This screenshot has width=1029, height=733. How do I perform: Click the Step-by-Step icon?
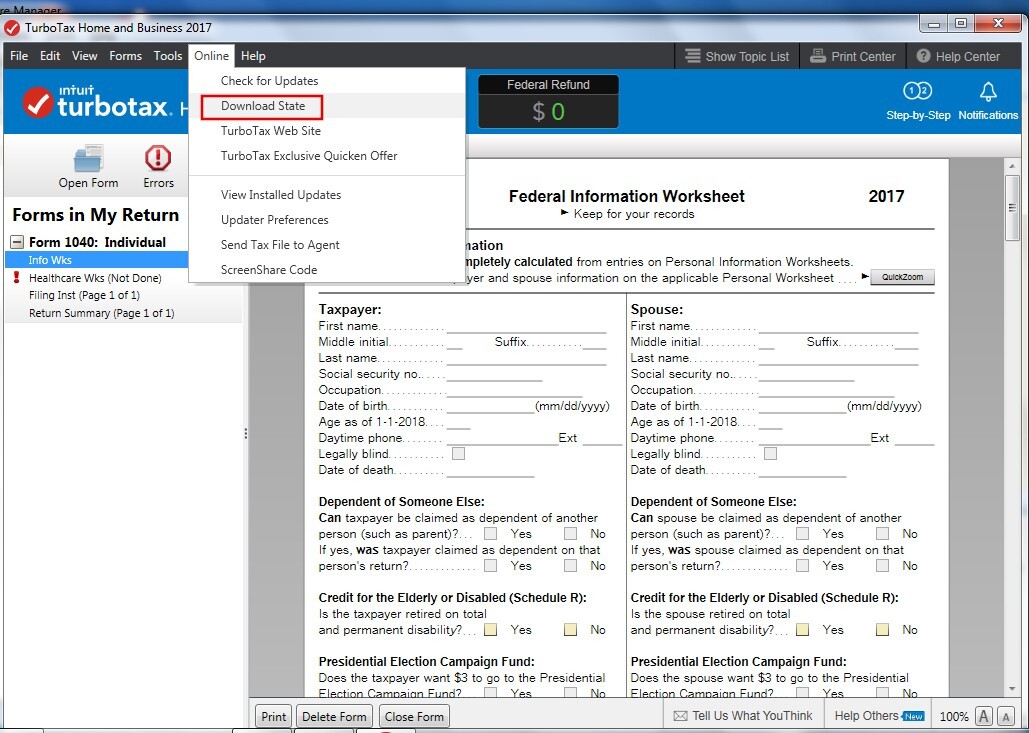(917, 91)
